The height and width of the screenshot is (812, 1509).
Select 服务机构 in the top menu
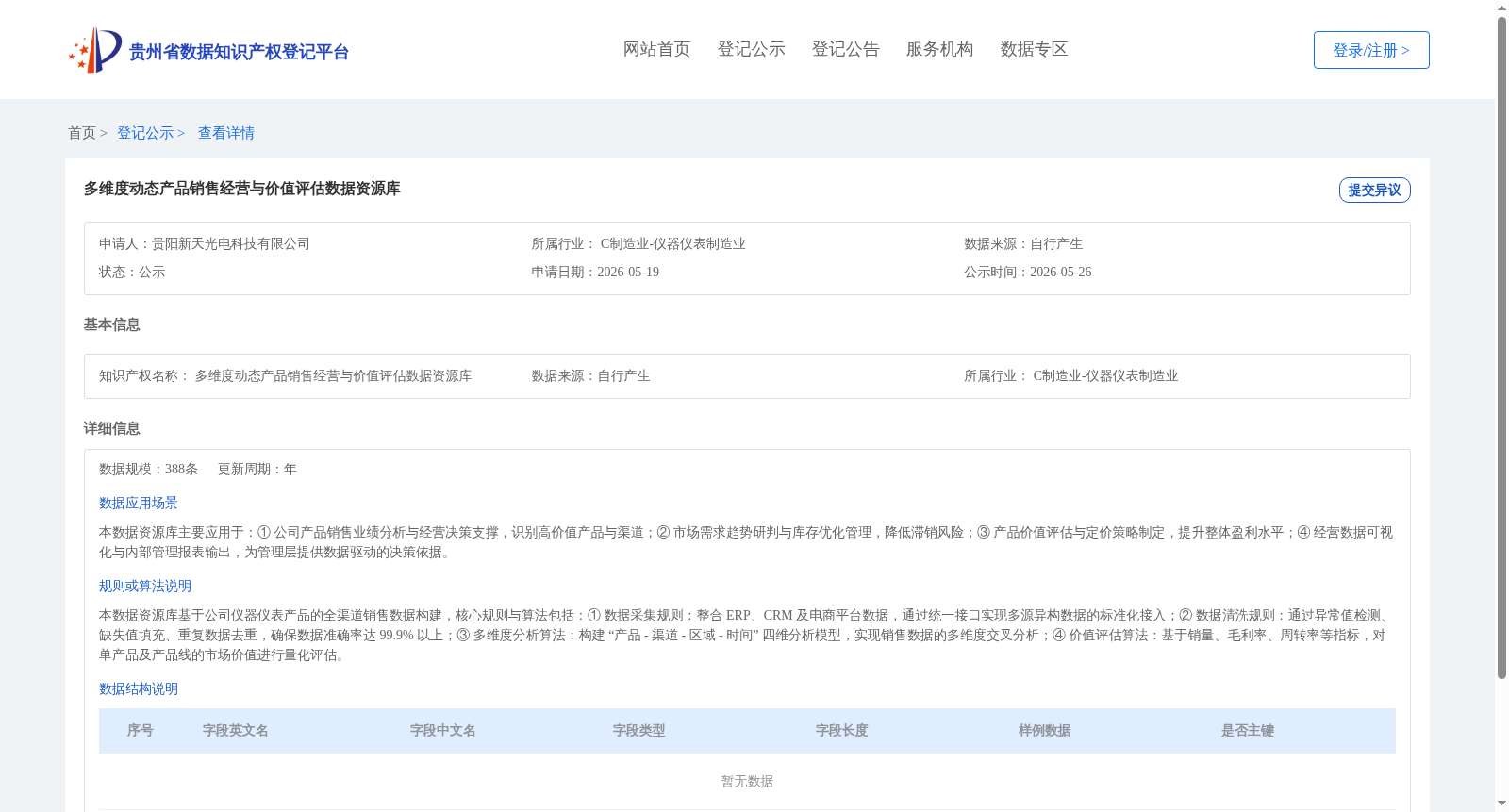tap(939, 49)
